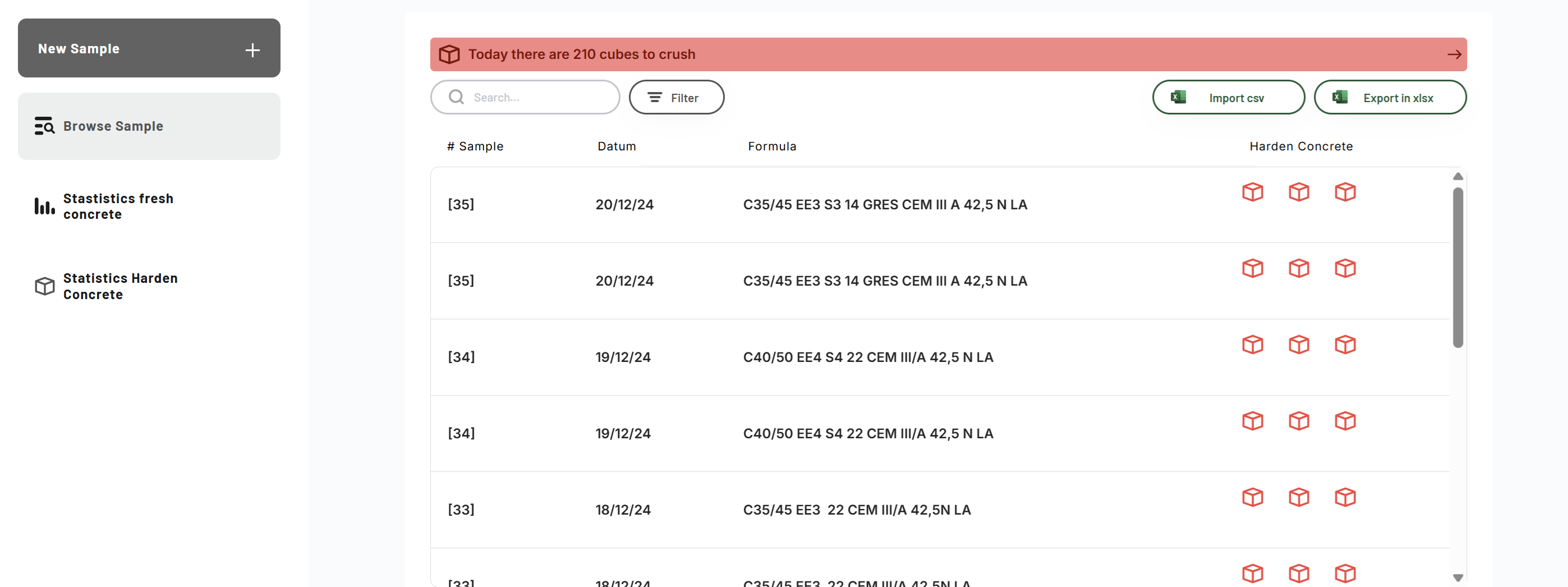The height and width of the screenshot is (587, 1568).
Task: Click the plus icon on New Sample
Action: (x=252, y=50)
